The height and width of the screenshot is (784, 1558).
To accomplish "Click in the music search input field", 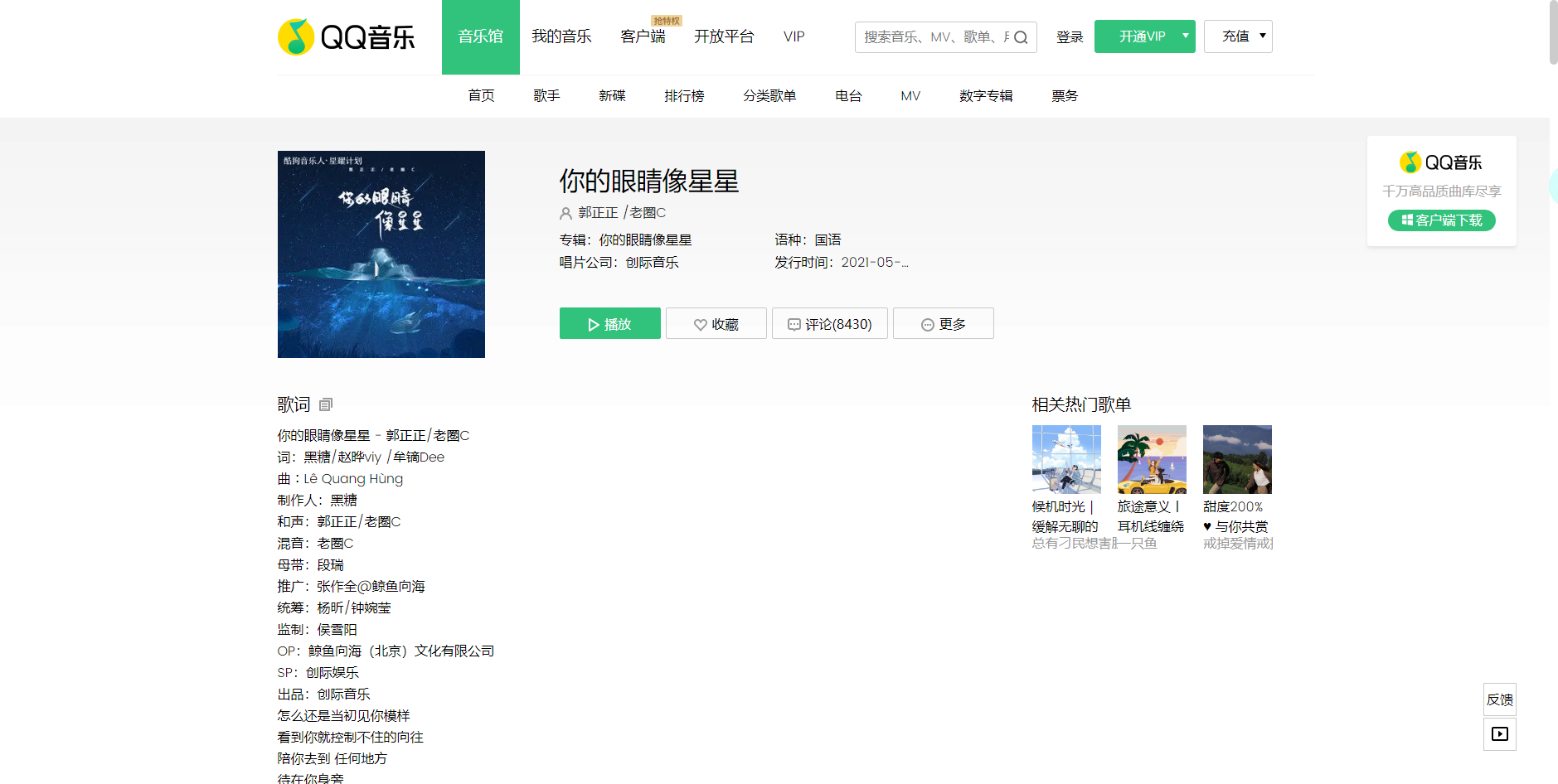I will pyautogui.click(x=933, y=37).
